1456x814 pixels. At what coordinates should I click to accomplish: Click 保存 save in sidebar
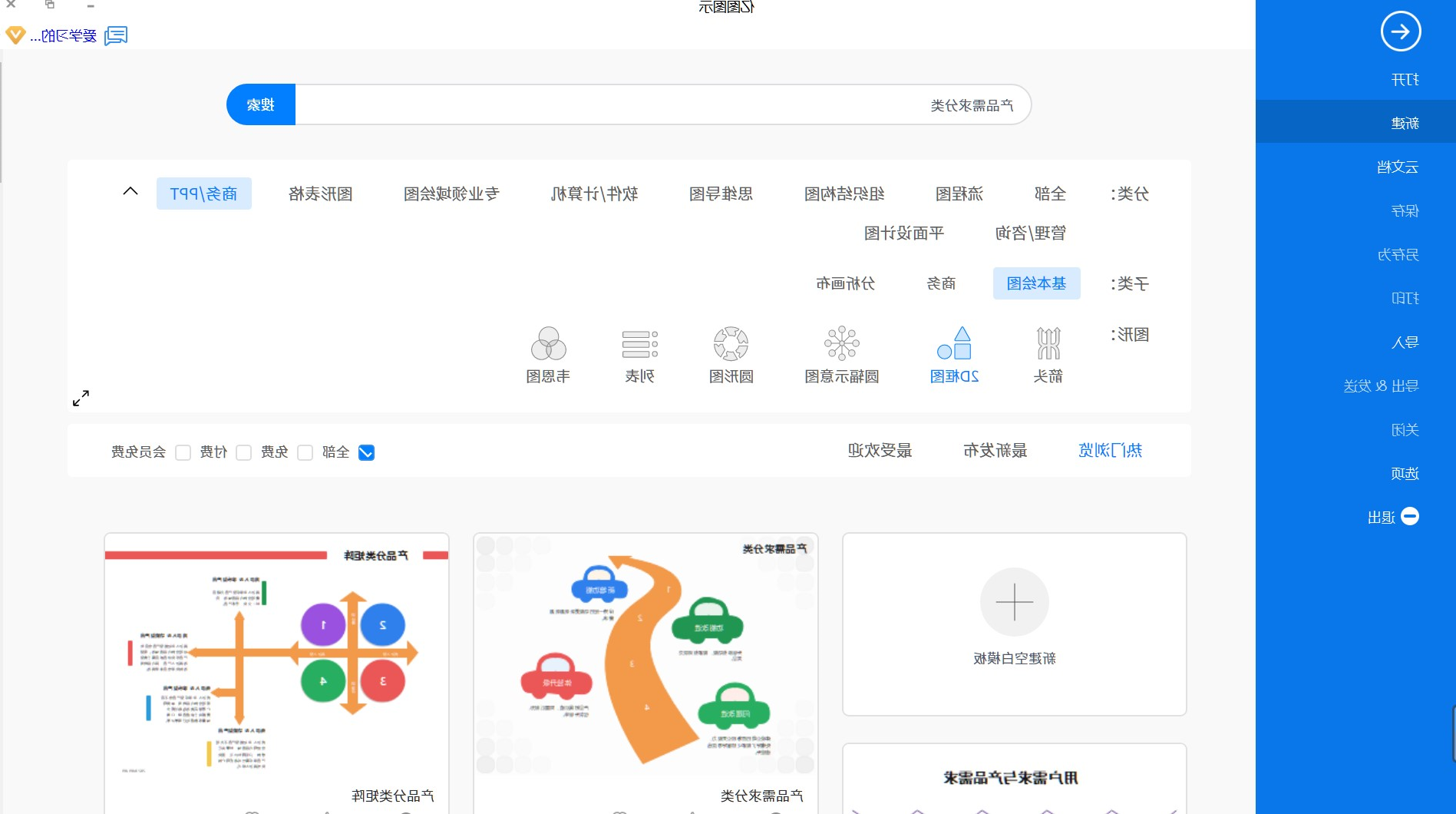pyautogui.click(x=1405, y=210)
